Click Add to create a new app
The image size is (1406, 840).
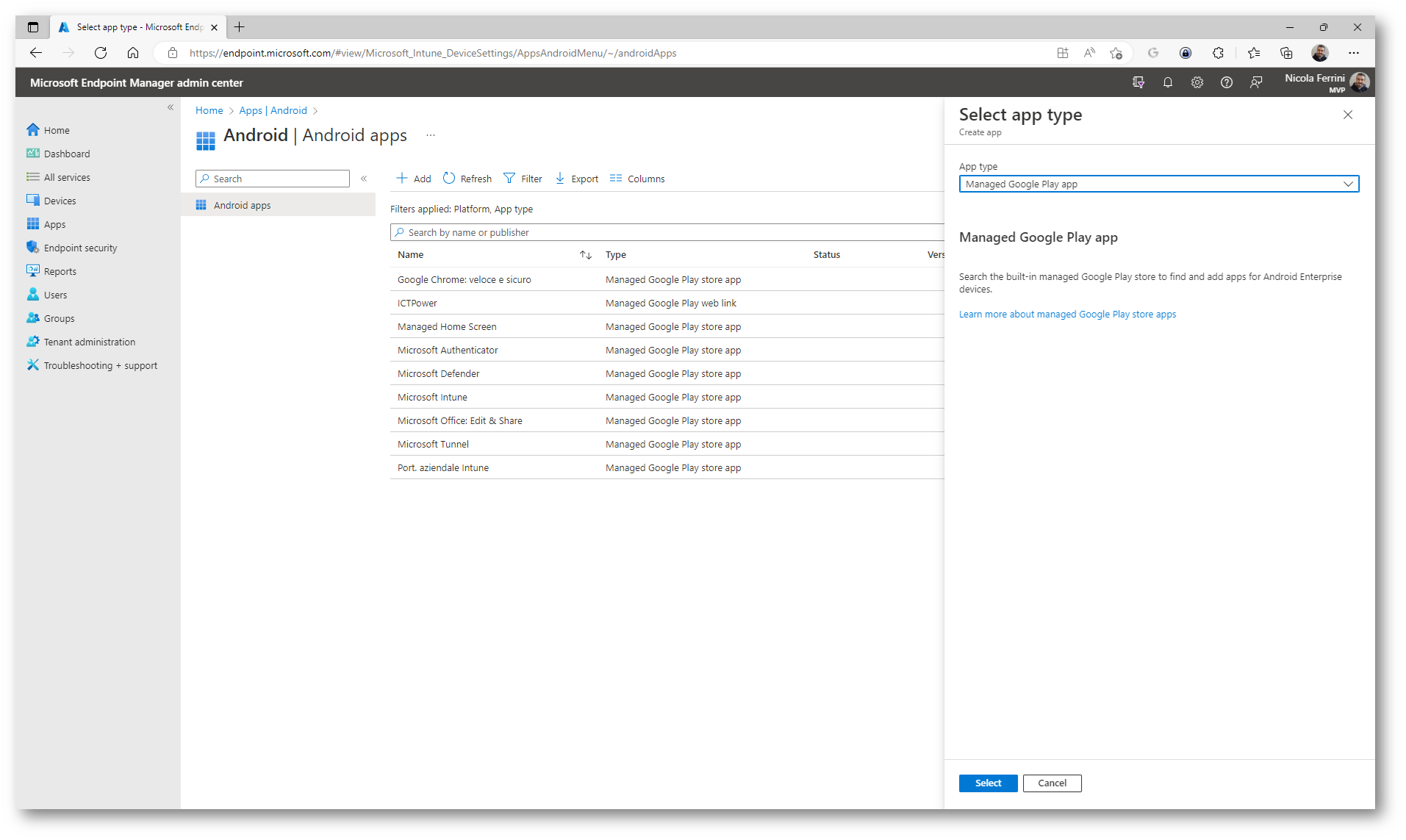click(414, 179)
